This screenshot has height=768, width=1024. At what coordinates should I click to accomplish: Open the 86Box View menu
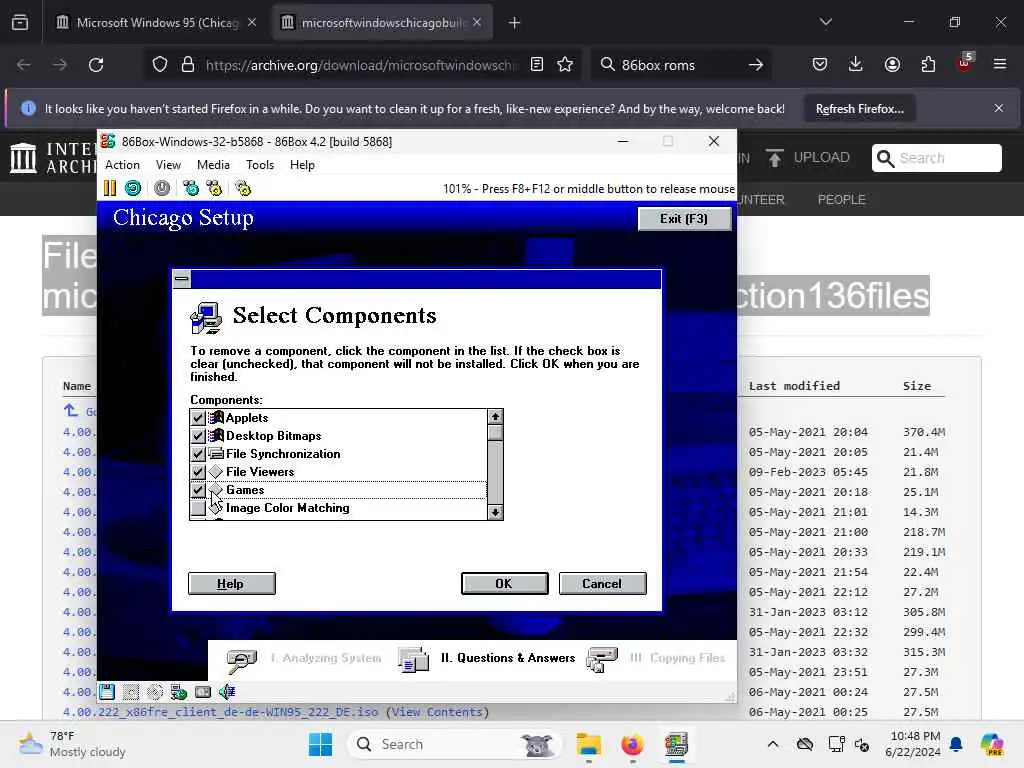(168, 165)
